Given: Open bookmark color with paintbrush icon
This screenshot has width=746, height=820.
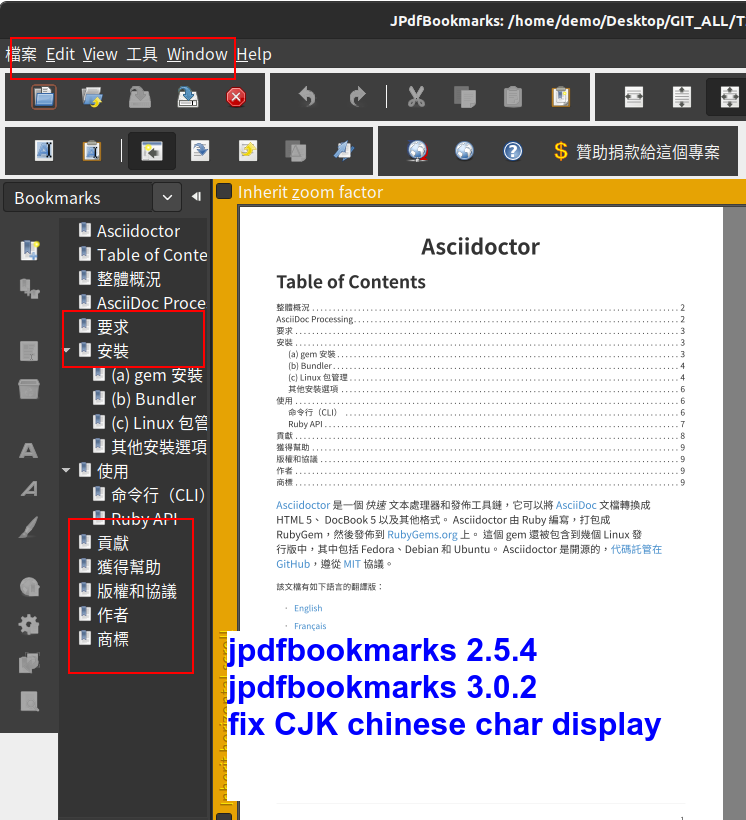Looking at the screenshot, I should coord(29,527).
